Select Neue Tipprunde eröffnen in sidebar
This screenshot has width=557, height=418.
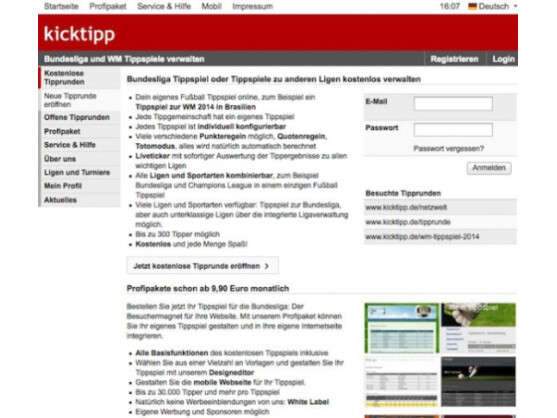coord(80,100)
